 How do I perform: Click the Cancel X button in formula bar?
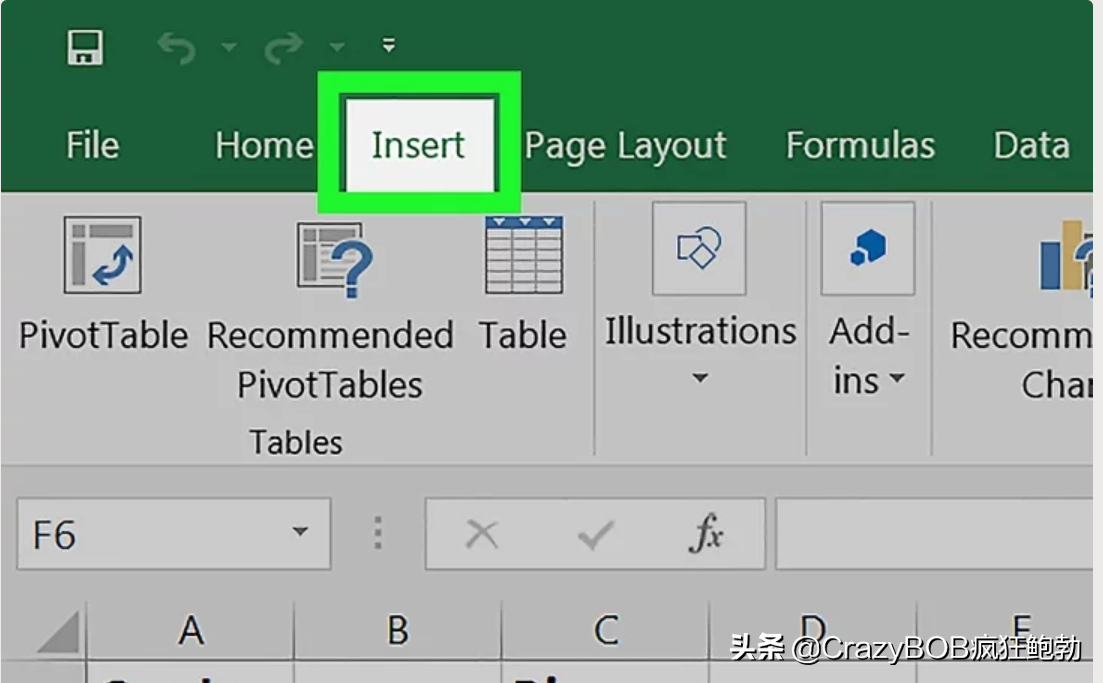pyautogui.click(x=482, y=534)
